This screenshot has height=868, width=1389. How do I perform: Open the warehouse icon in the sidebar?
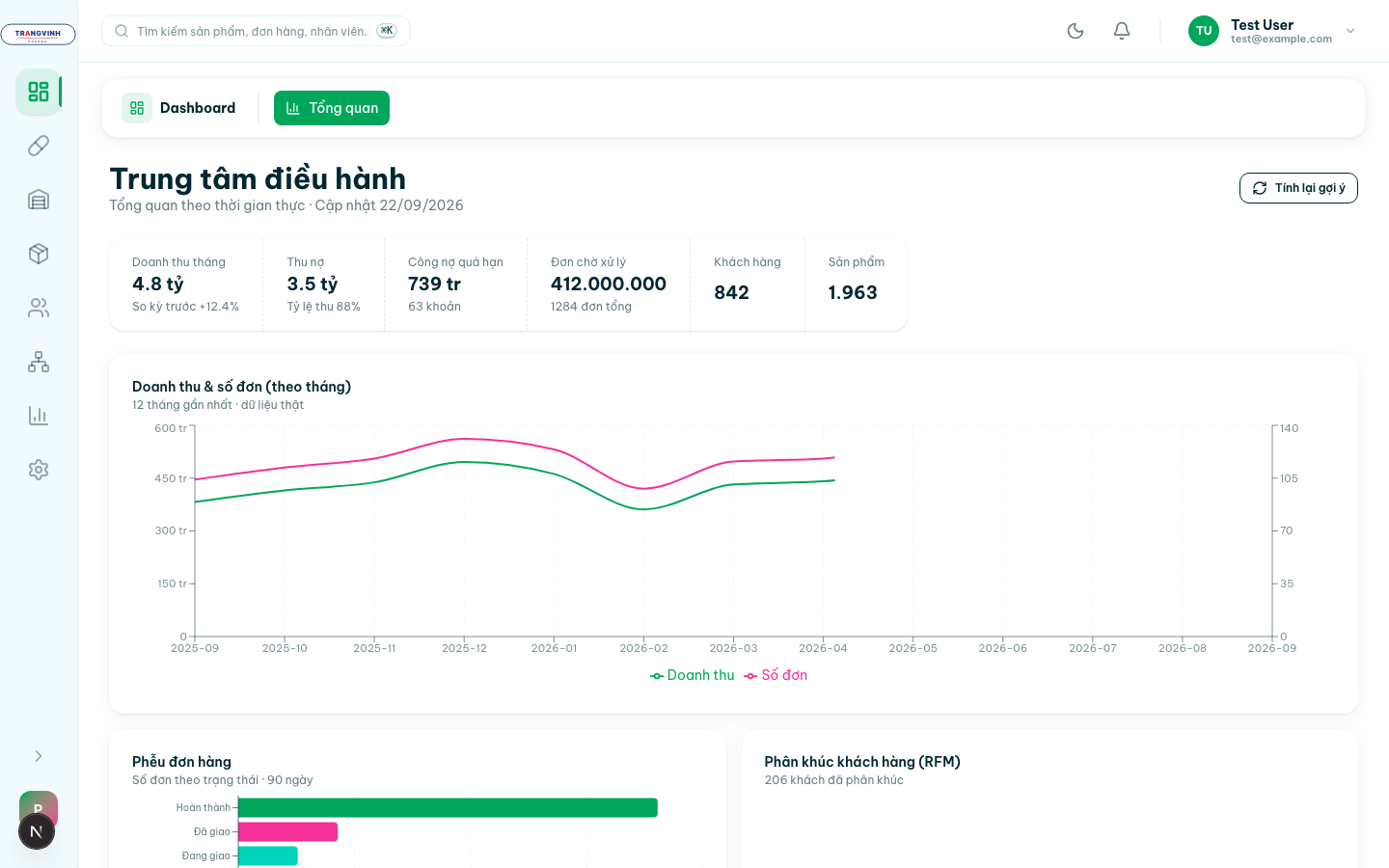39,200
